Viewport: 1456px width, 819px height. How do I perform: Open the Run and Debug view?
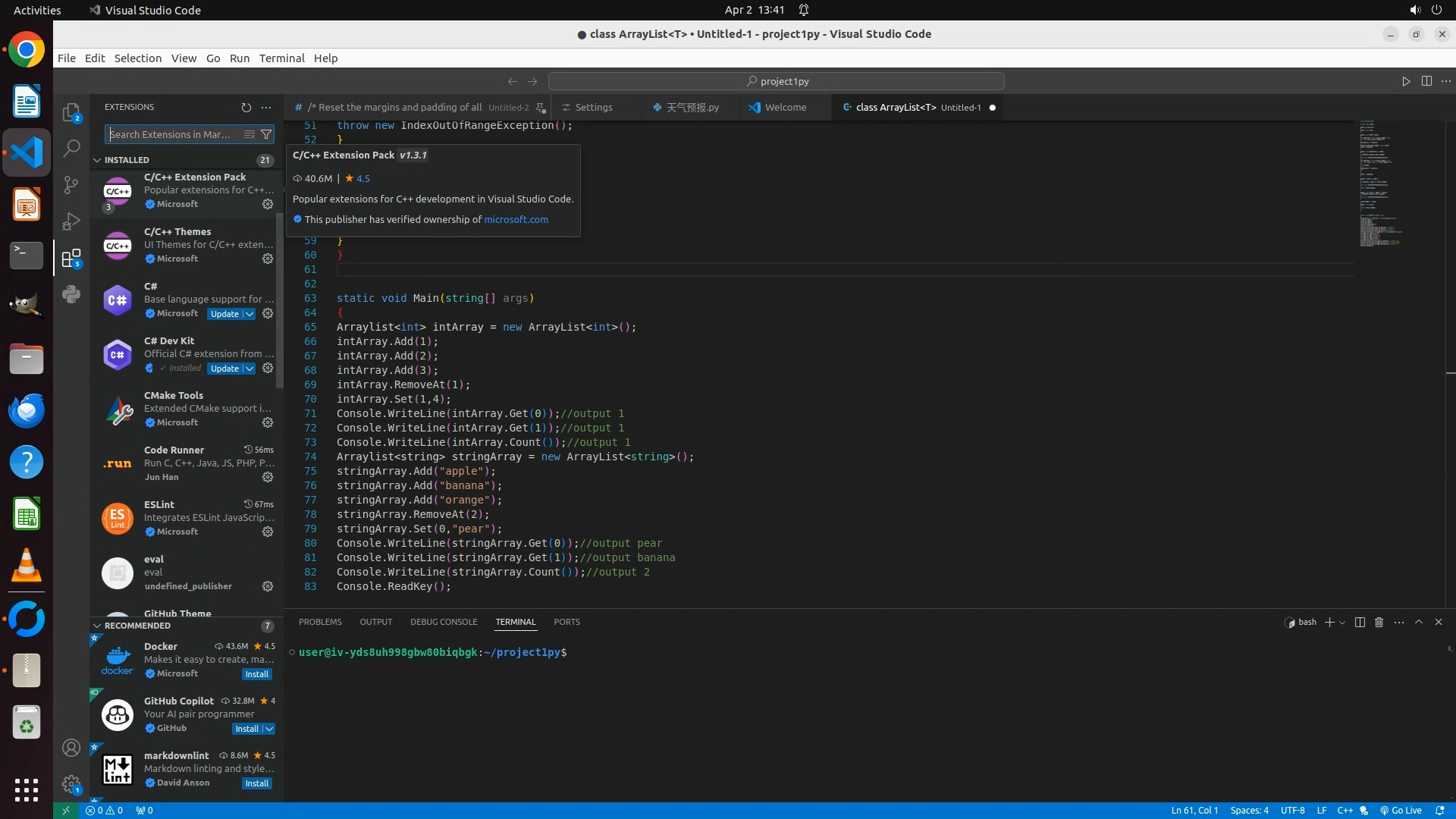tap(71, 221)
